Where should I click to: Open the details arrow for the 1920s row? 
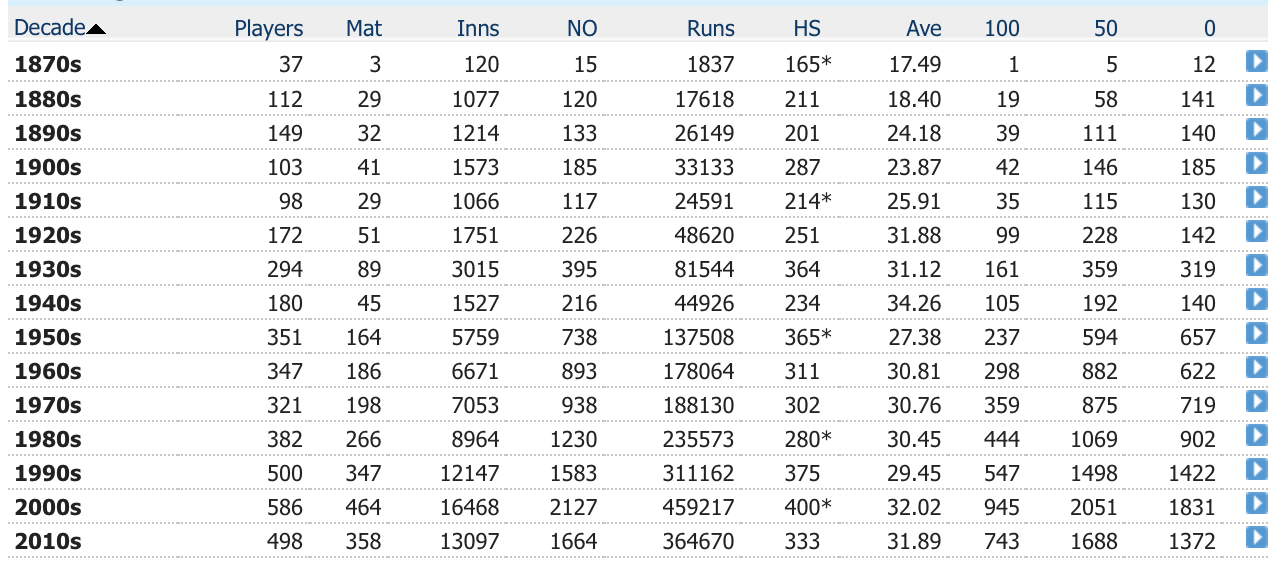click(1257, 232)
